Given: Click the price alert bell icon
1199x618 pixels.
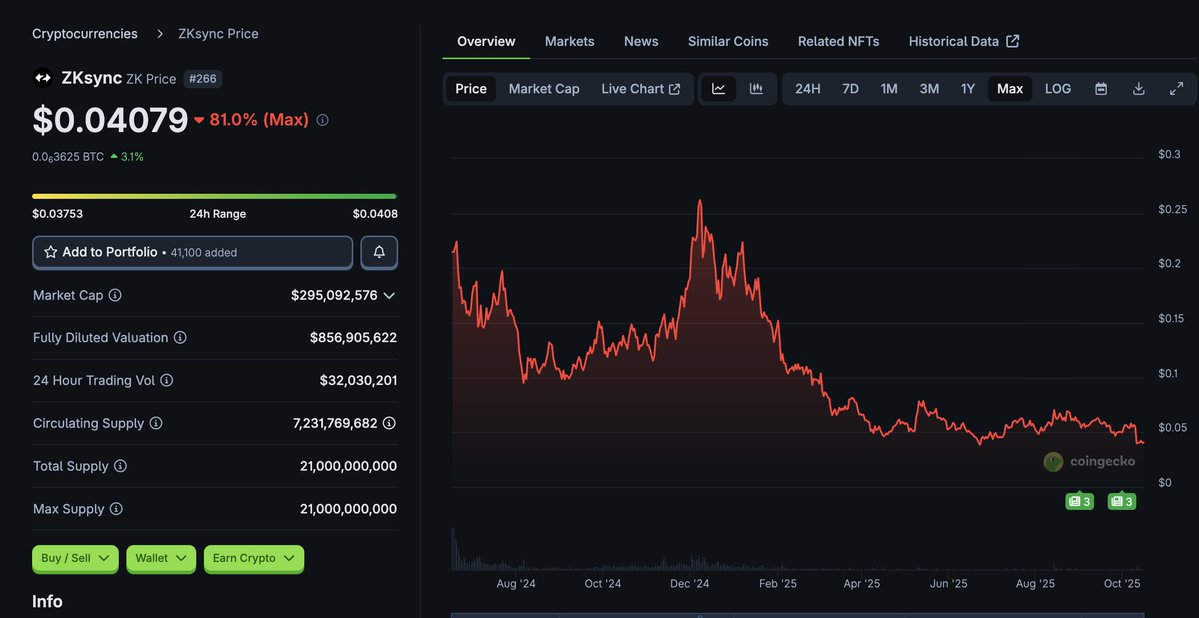Looking at the screenshot, I should [379, 252].
